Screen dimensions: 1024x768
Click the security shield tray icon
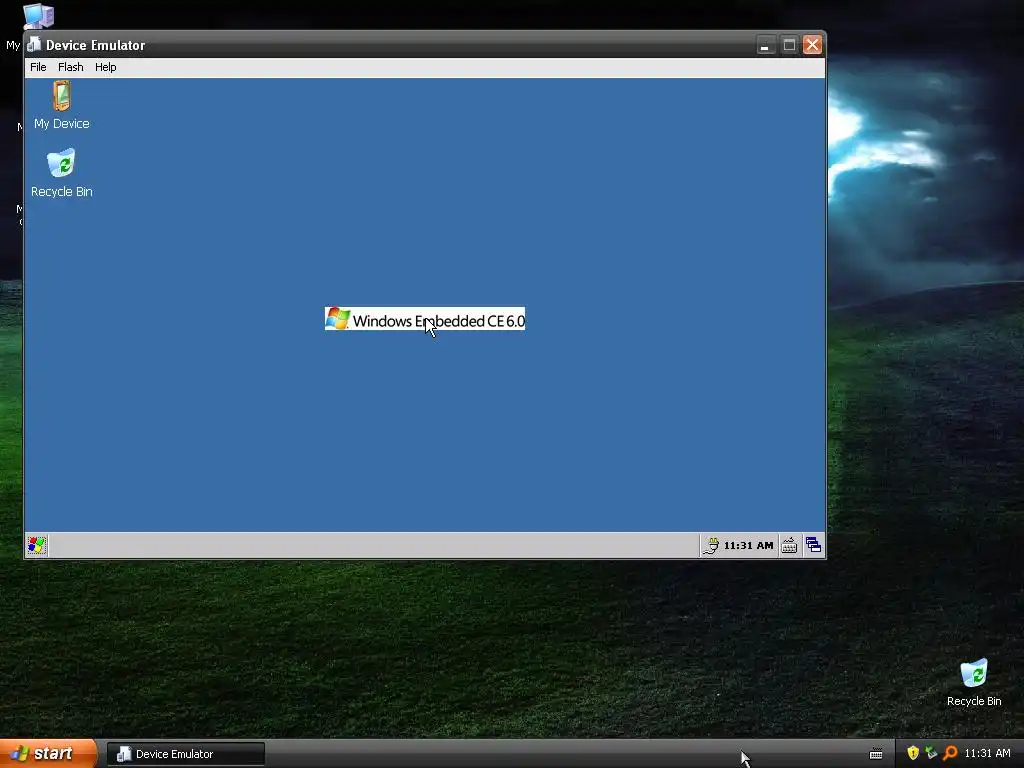click(x=912, y=753)
